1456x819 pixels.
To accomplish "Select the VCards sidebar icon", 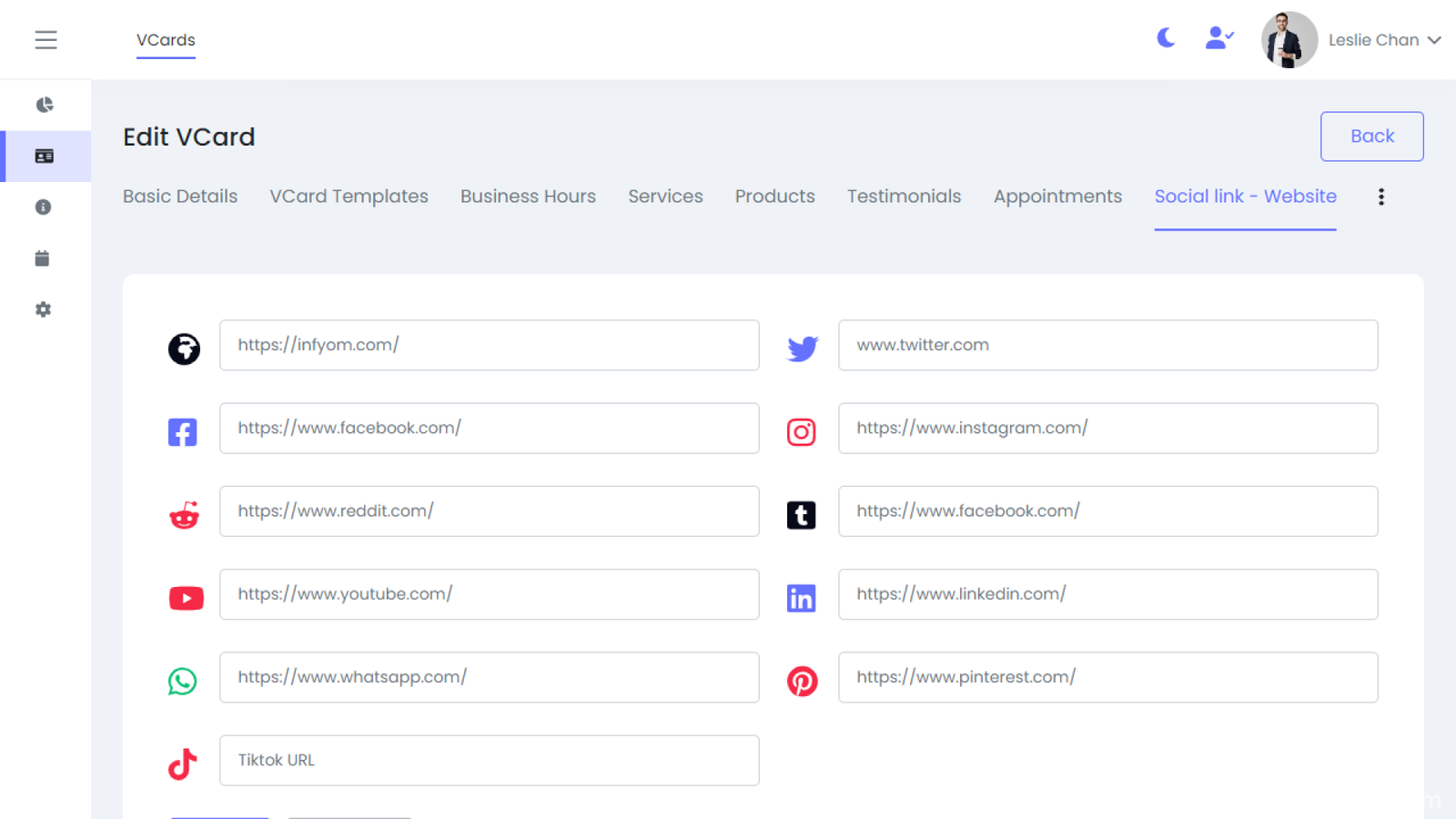I will tap(44, 157).
